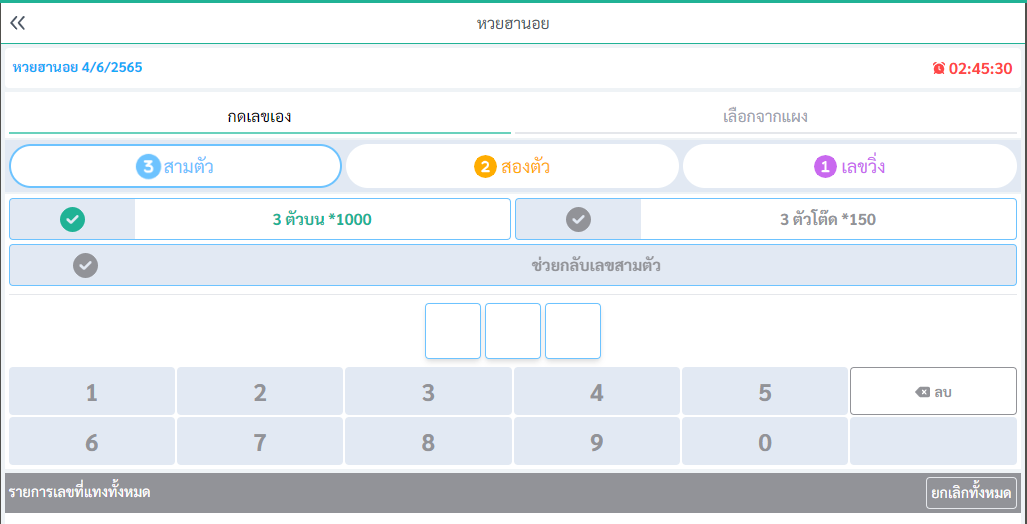Select the สองตัว two-digit mode
The width and height of the screenshot is (1027, 524).
tap(512, 167)
